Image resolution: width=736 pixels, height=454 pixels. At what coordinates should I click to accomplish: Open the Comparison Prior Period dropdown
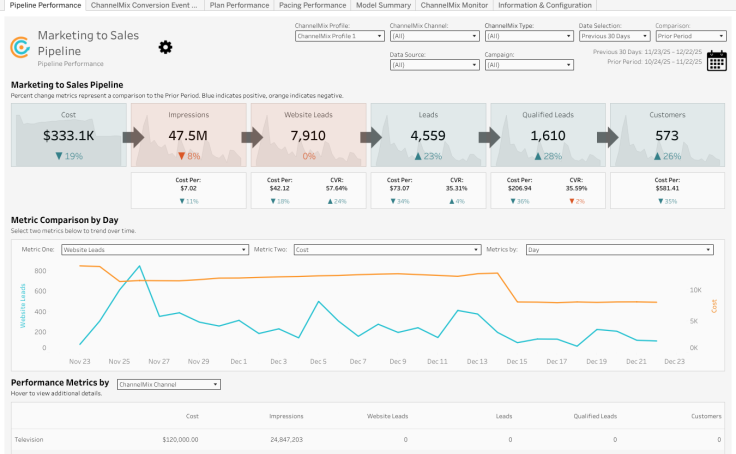click(690, 36)
